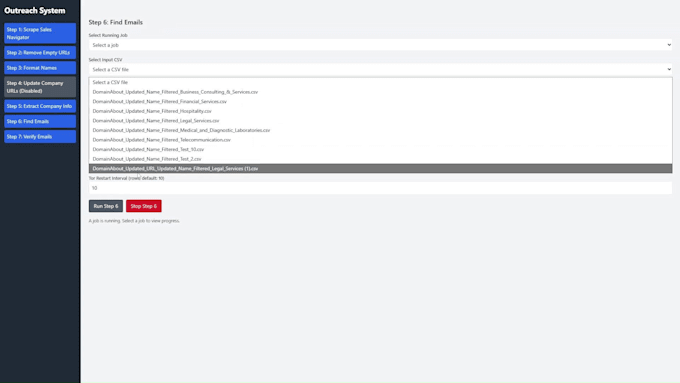Click the Tor Restart Interval input field
This screenshot has width=680, height=383.
click(x=380, y=188)
